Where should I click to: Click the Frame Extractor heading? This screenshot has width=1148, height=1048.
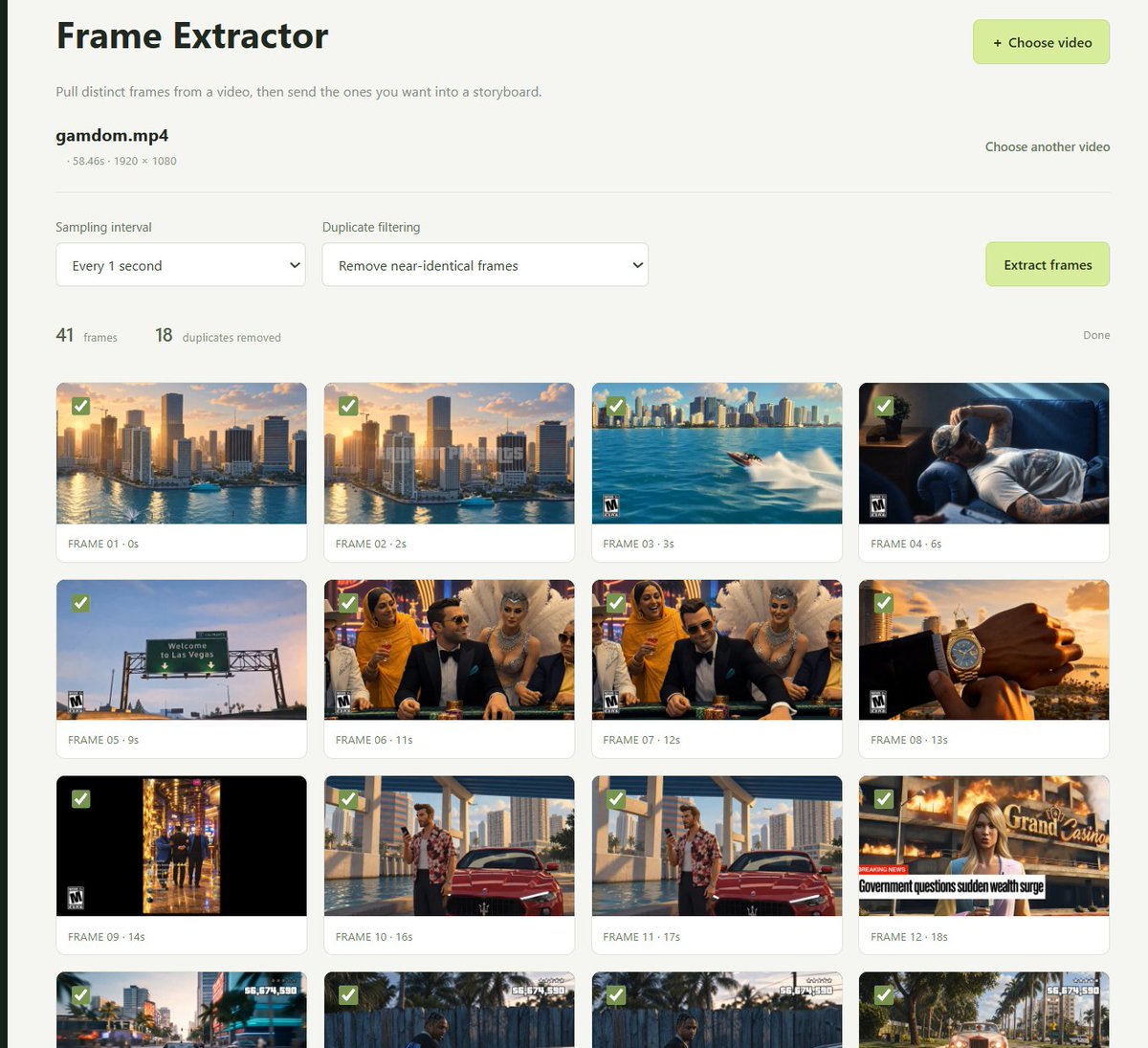pyautogui.click(x=192, y=36)
